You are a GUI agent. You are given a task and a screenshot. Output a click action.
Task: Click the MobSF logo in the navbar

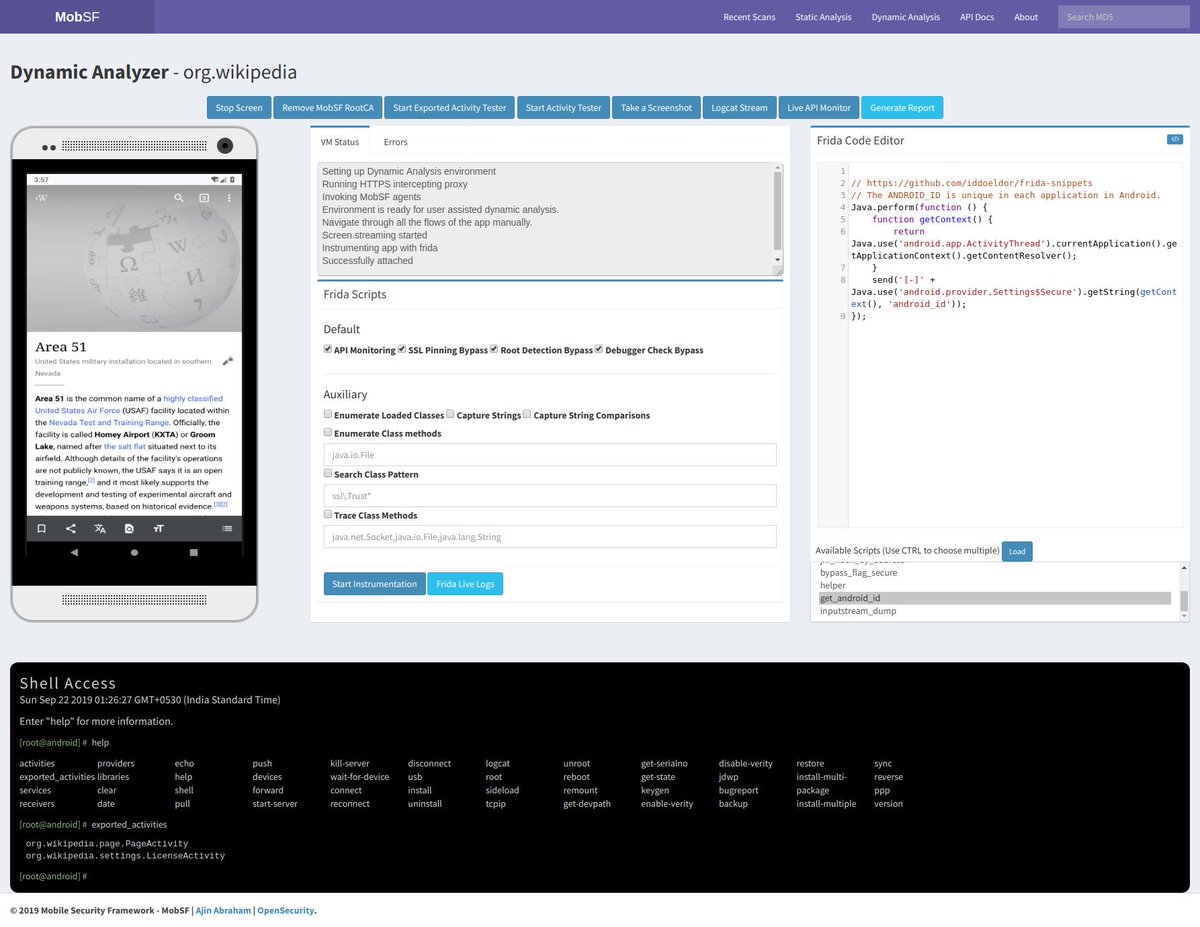[76, 16]
